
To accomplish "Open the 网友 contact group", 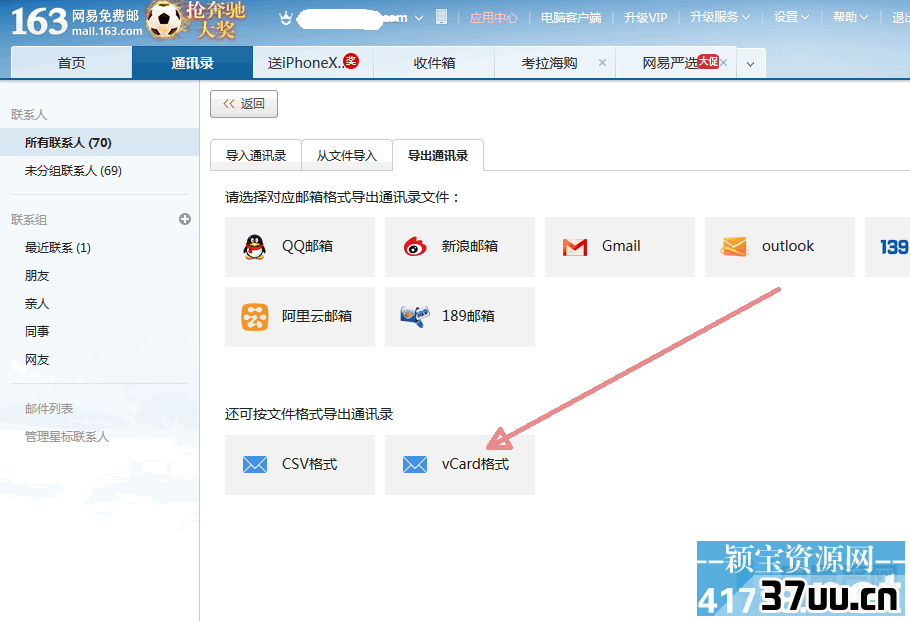I will [x=37, y=360].
